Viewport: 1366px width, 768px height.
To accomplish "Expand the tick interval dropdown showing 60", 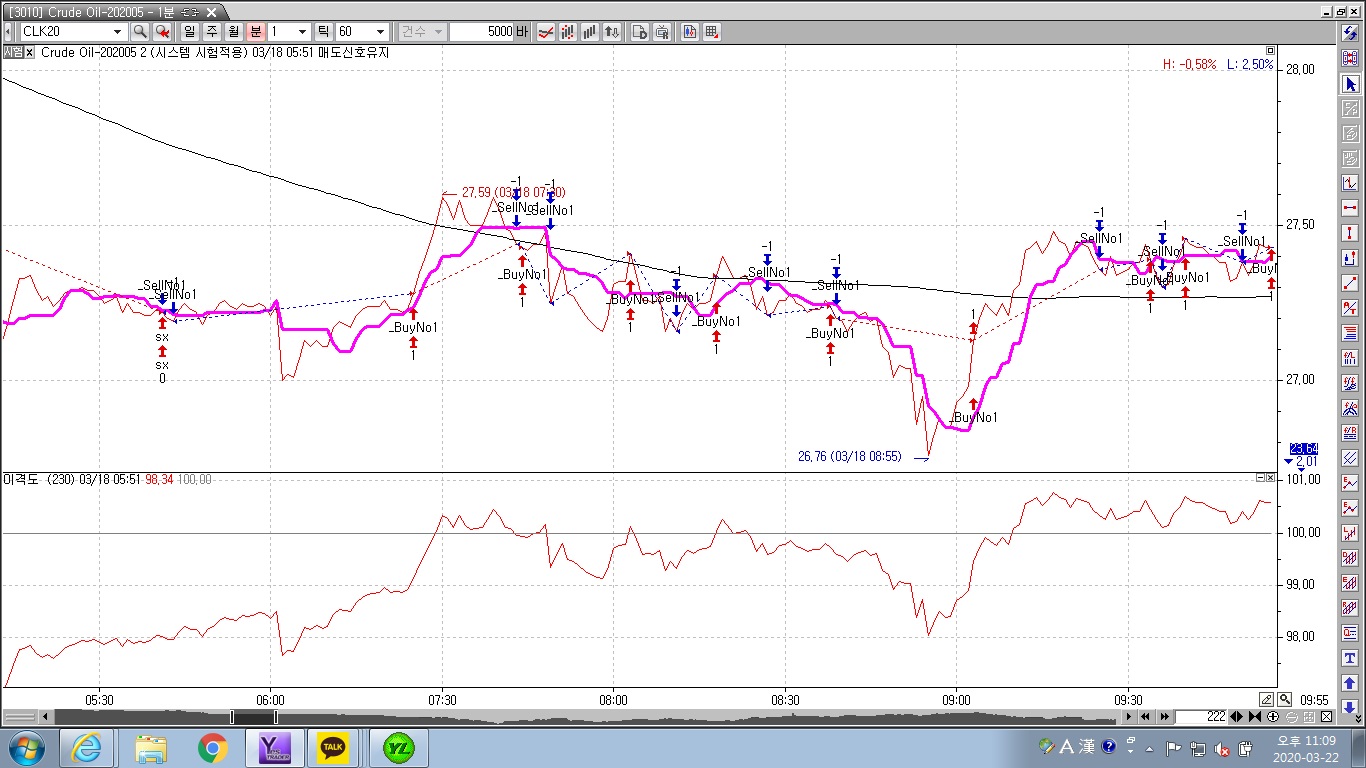I will tap(380, 32).
